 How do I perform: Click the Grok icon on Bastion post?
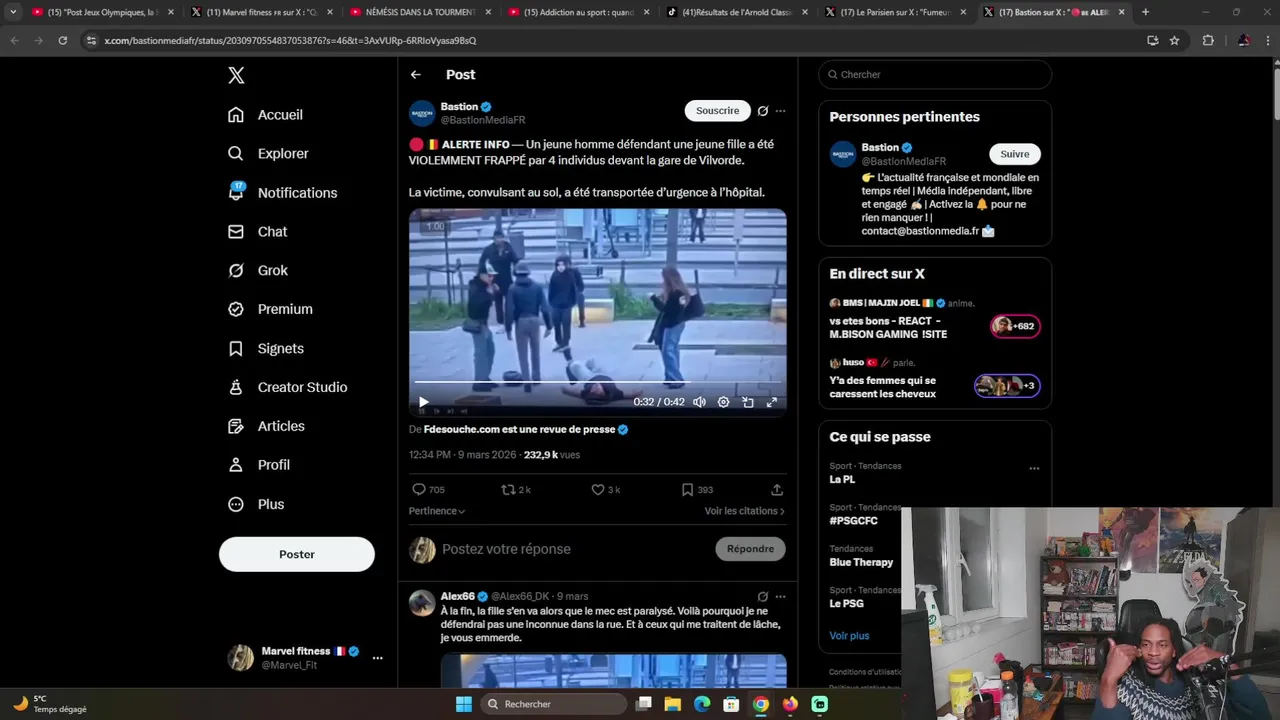pos(763,111)
